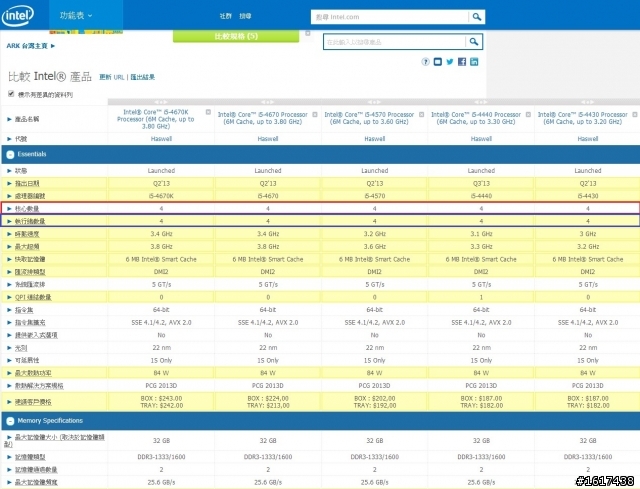The width and height of the screenshot is (640, 489).
Task: Share the page on LinkedIn
Action: (474, 62)
